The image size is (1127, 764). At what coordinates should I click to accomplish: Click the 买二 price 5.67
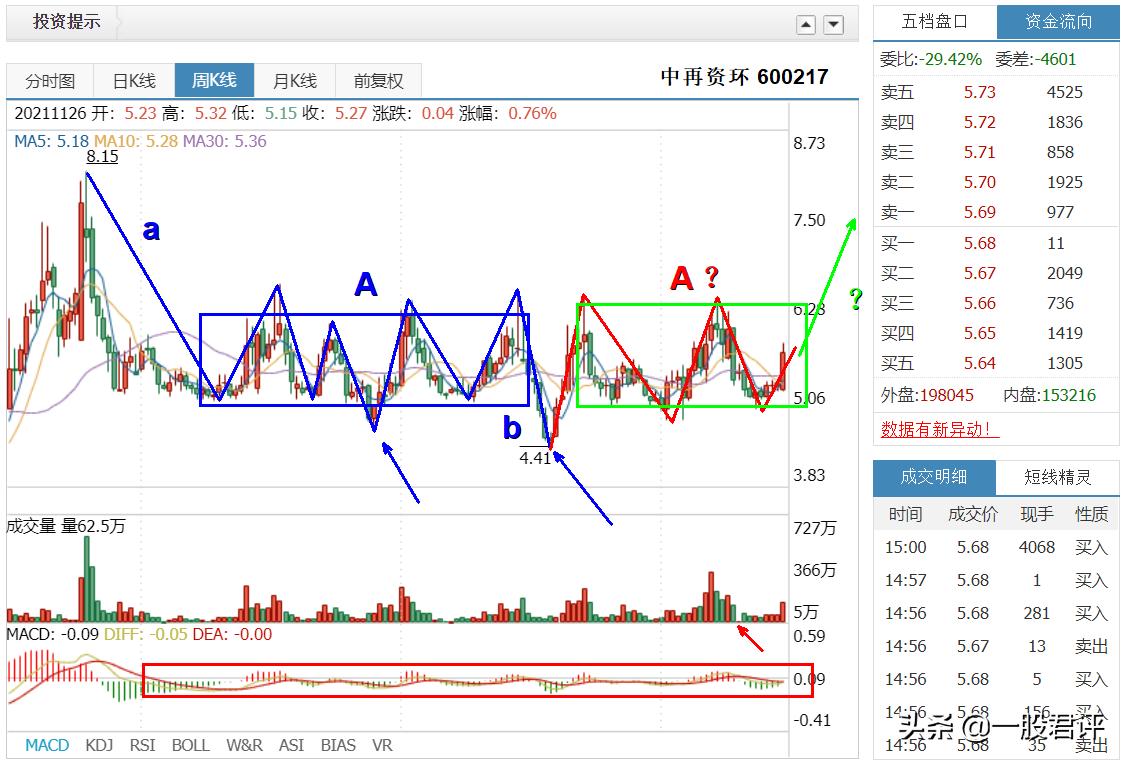click(x=980, y=274)
